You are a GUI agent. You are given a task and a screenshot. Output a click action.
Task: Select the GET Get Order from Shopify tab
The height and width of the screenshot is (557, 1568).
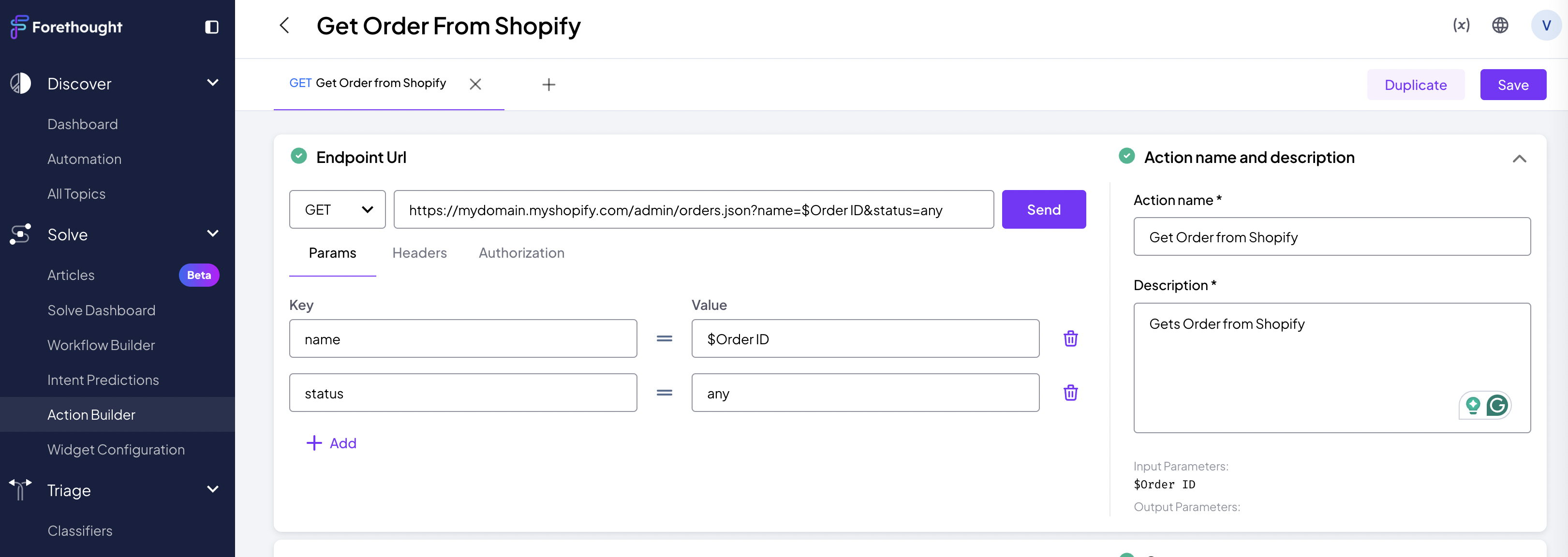point(368,83)
